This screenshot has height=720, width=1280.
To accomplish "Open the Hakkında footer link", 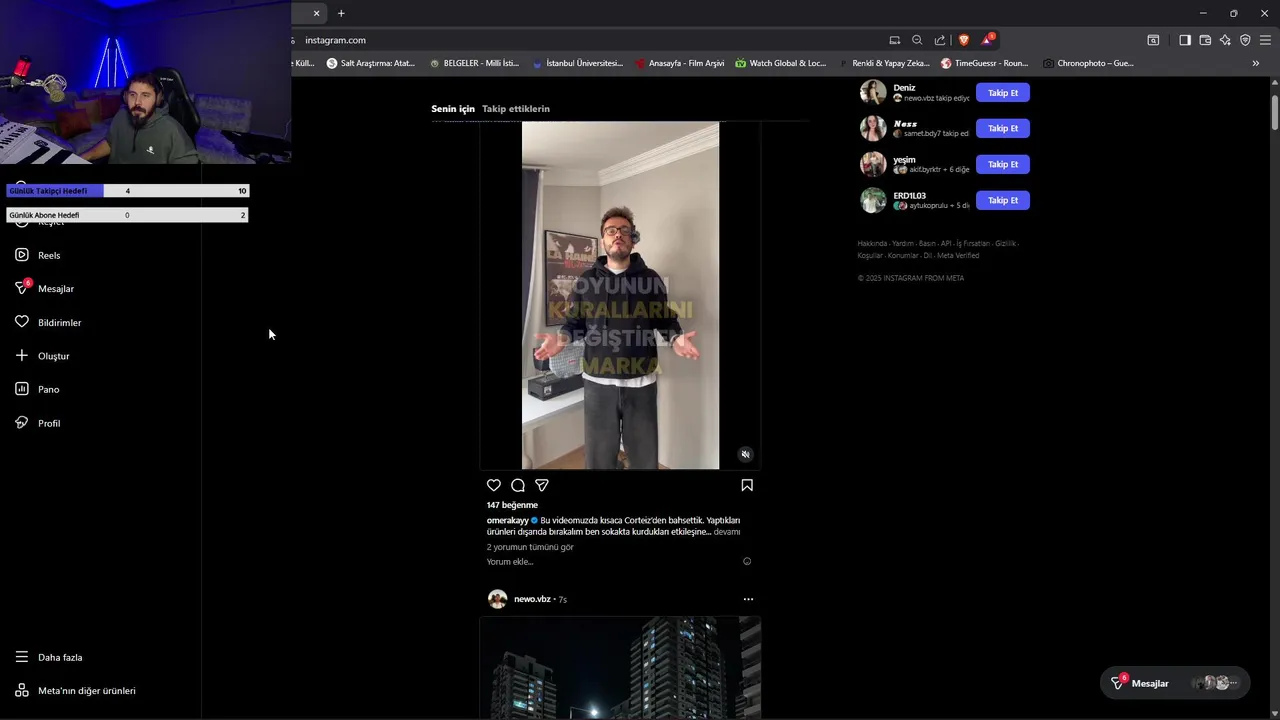I will tap(872, 243).
